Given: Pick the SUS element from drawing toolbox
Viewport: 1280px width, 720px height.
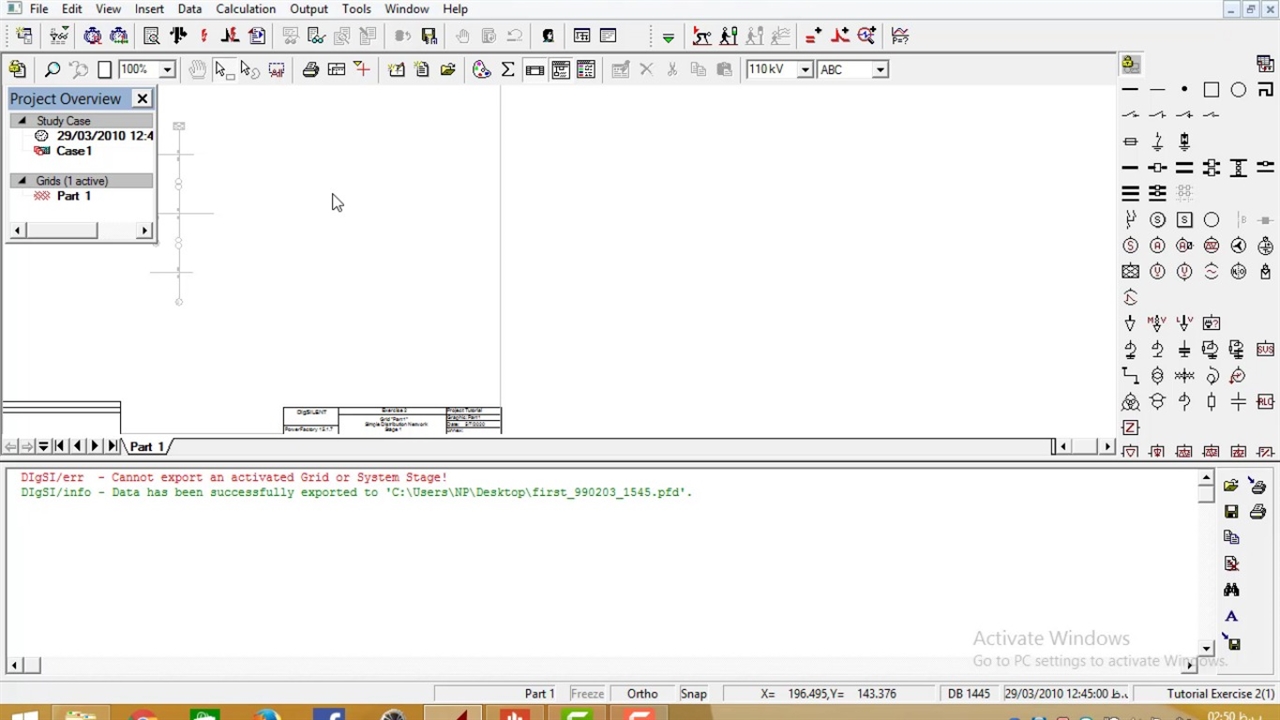Looking at the screenshot, I should [1265, 349].
